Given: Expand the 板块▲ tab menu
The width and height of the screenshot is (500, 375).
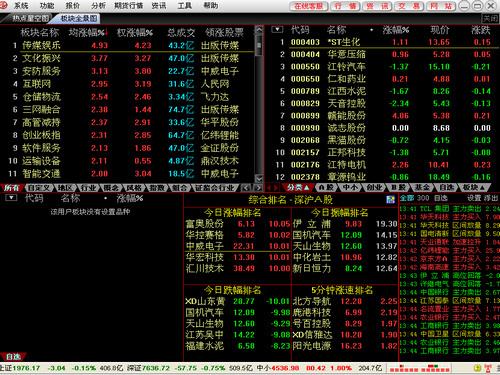Looking at the screenshot, I should click(474, 188).
